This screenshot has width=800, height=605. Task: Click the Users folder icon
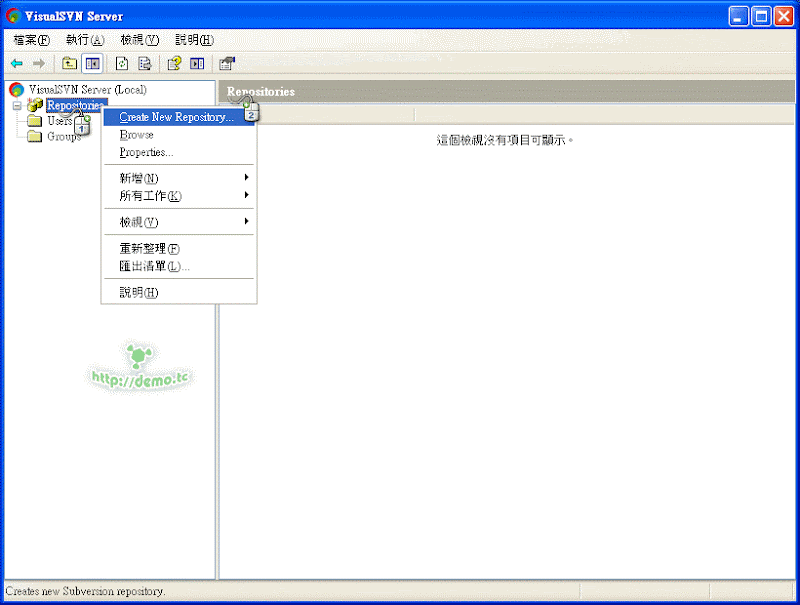(x=34, y=121)
